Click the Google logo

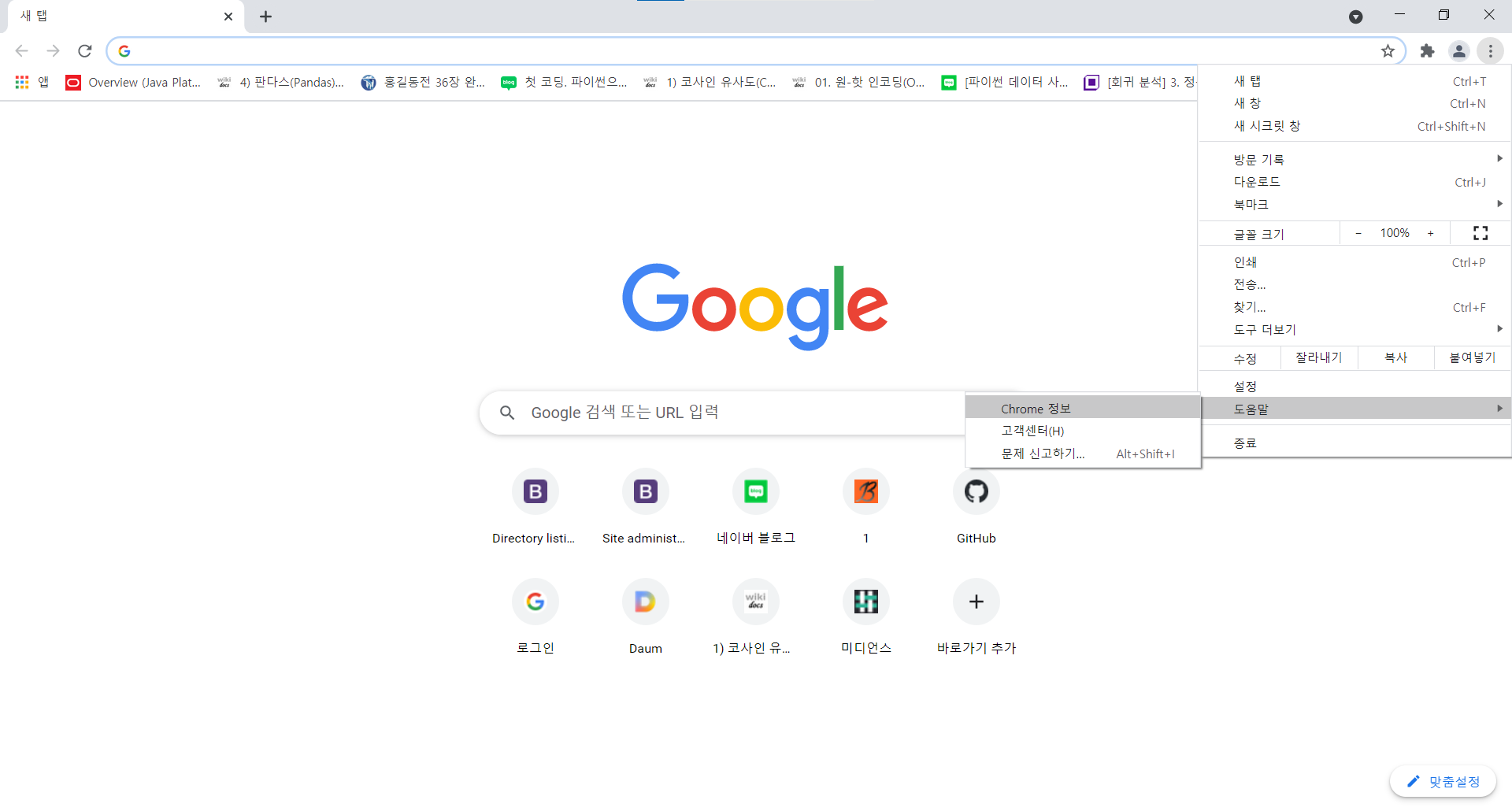click(x=755, y=306)
